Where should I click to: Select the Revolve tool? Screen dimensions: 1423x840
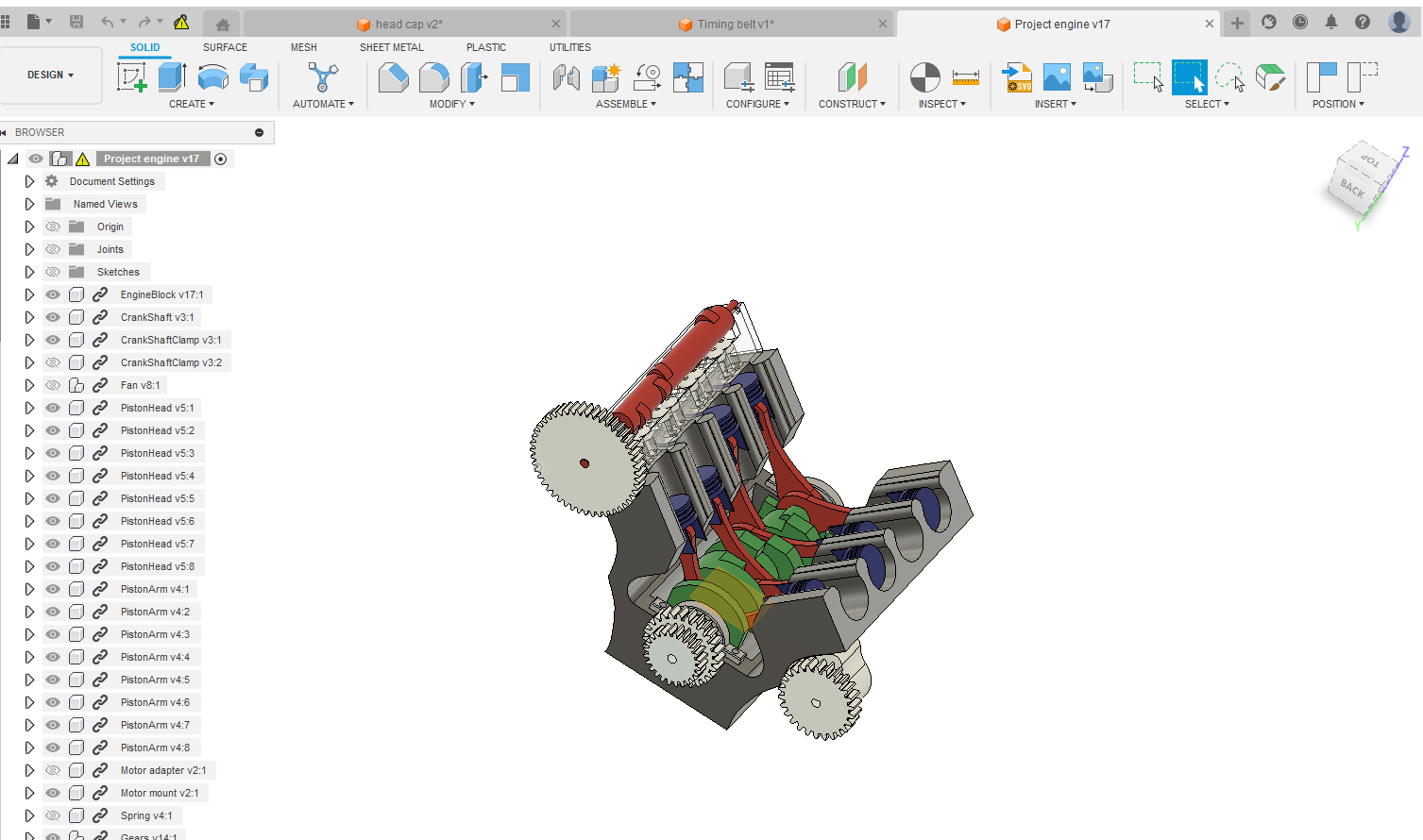[213, 77]
